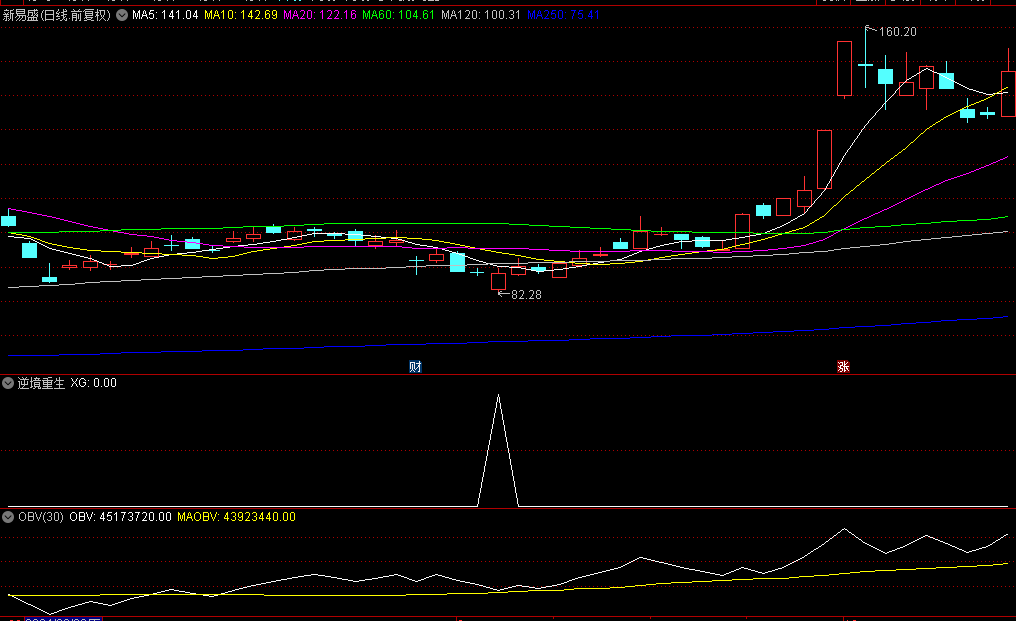Select the tallest red candlestick below 160.20

tap(844, 69)
